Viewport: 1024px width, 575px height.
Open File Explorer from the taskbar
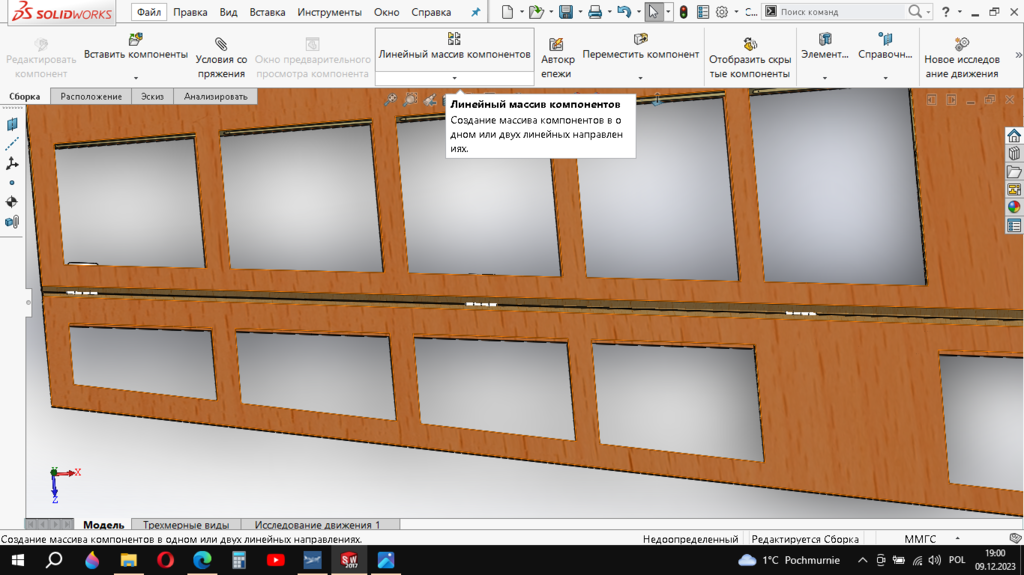pos(129,560)
